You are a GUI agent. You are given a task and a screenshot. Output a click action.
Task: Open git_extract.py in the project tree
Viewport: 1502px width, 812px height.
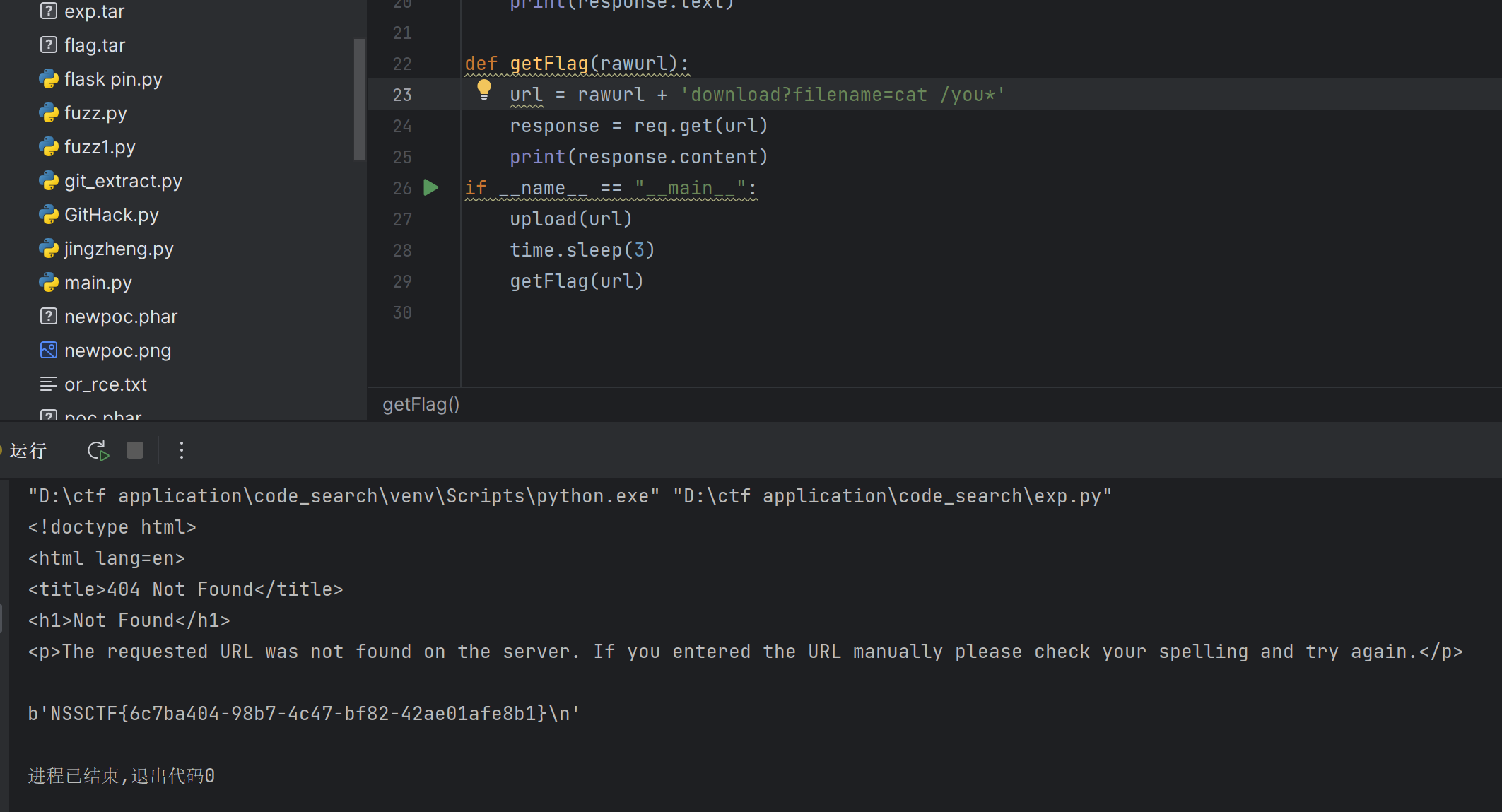123,181
